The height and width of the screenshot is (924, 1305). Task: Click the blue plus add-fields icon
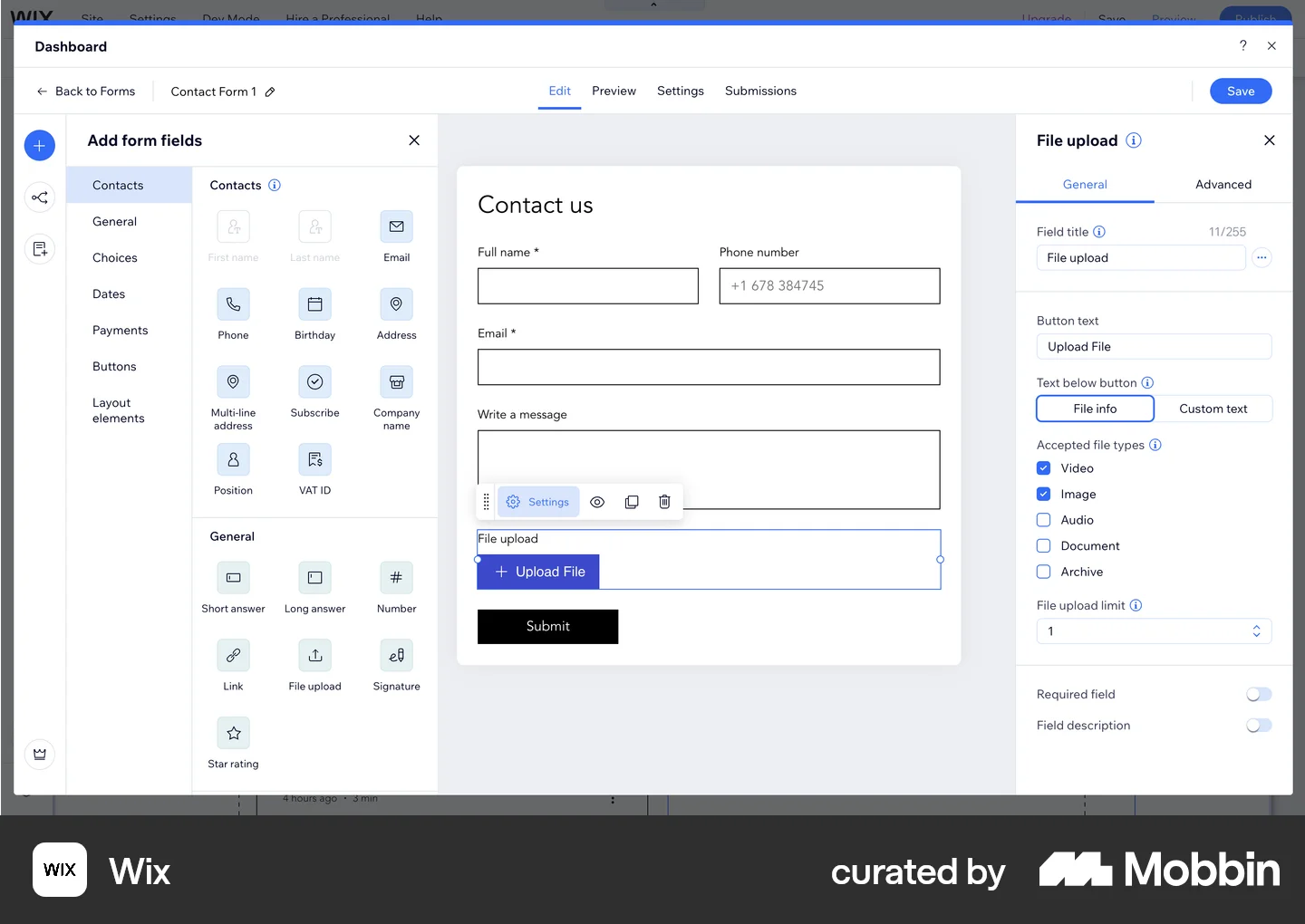(39, 145)
